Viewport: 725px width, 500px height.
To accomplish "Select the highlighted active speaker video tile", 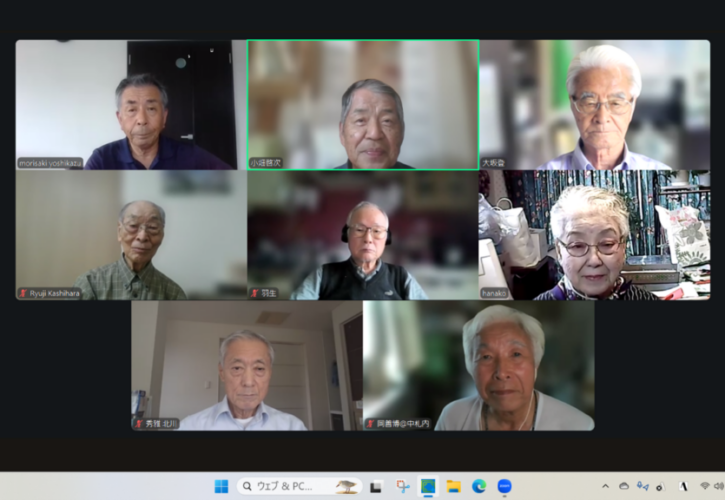I will [362, 105].
